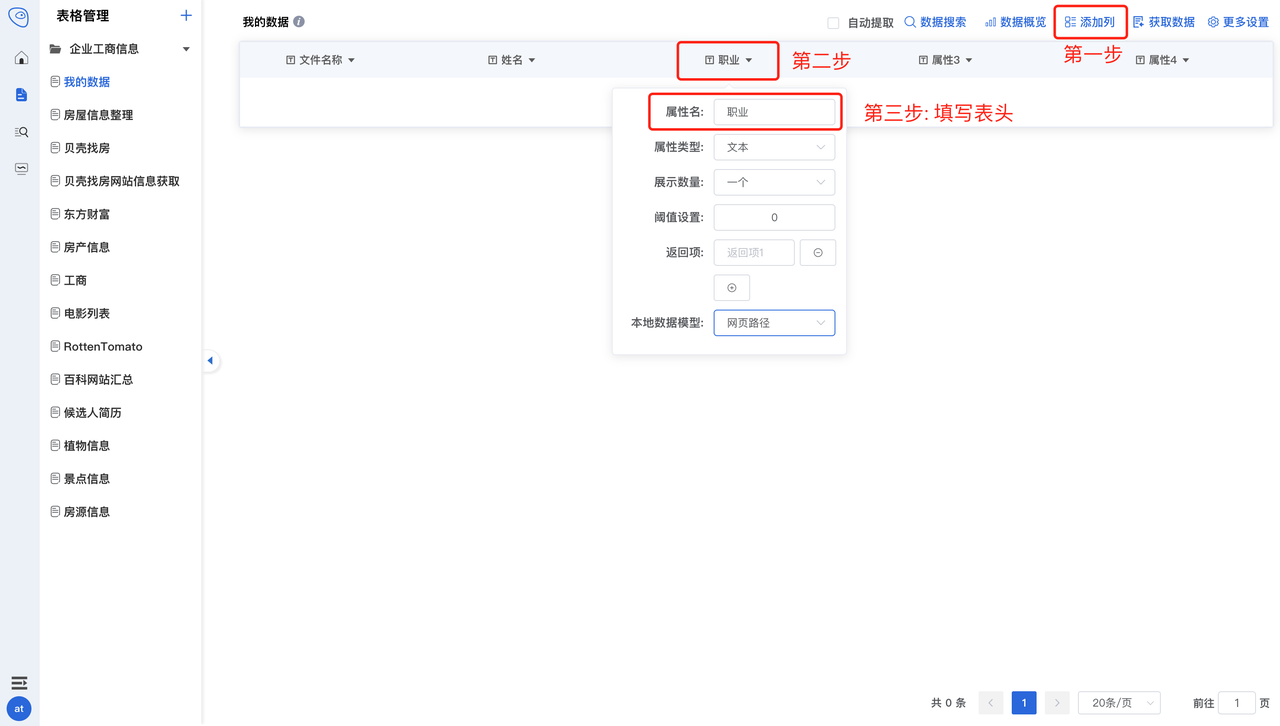Click the 属性名 input field
This screenshot has width=1280, height=726.
point(774,112)
